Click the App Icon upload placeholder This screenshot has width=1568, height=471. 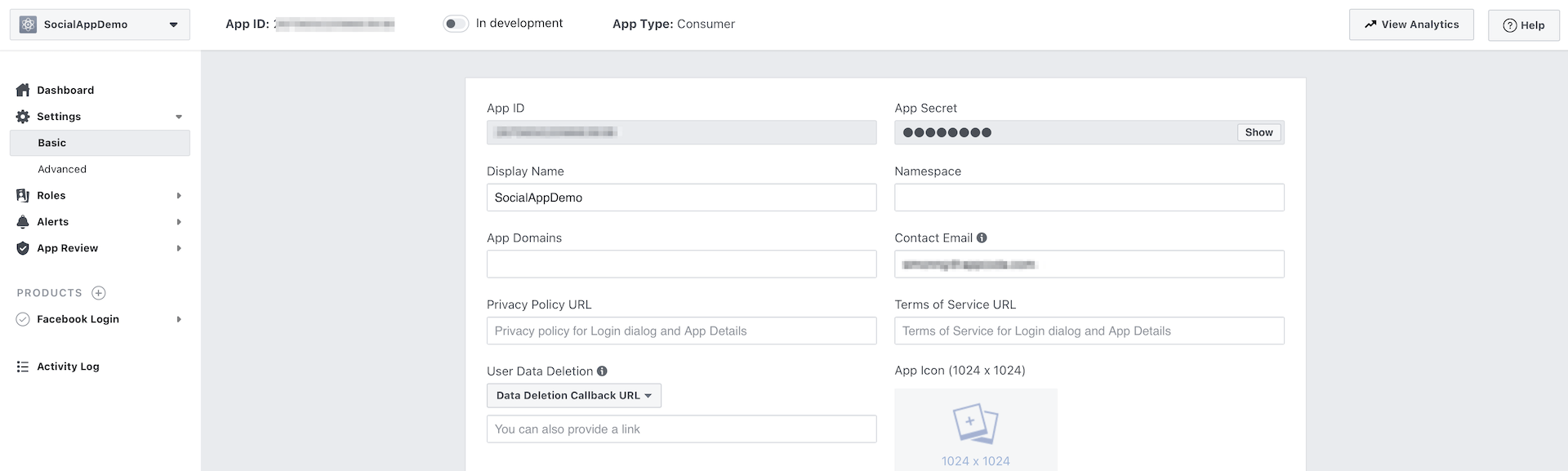[x=975, y=429]
